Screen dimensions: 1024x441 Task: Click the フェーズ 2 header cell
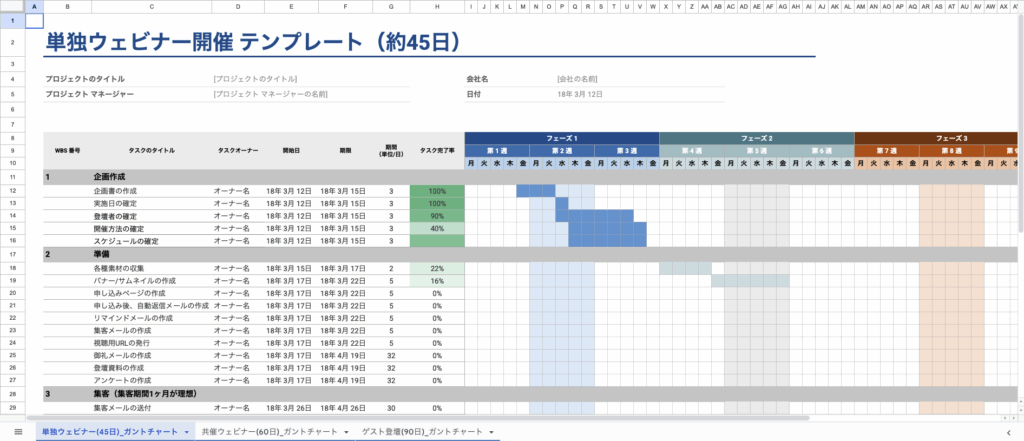click(x=756, y=138)
